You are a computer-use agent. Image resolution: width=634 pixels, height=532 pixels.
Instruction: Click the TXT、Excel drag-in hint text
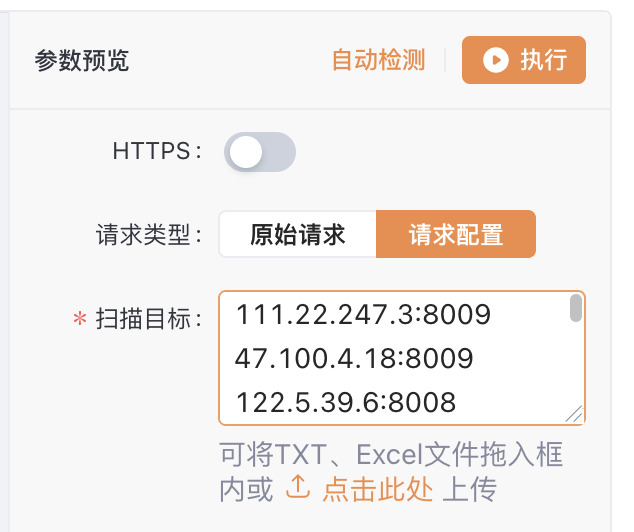[x=391, y=456]
